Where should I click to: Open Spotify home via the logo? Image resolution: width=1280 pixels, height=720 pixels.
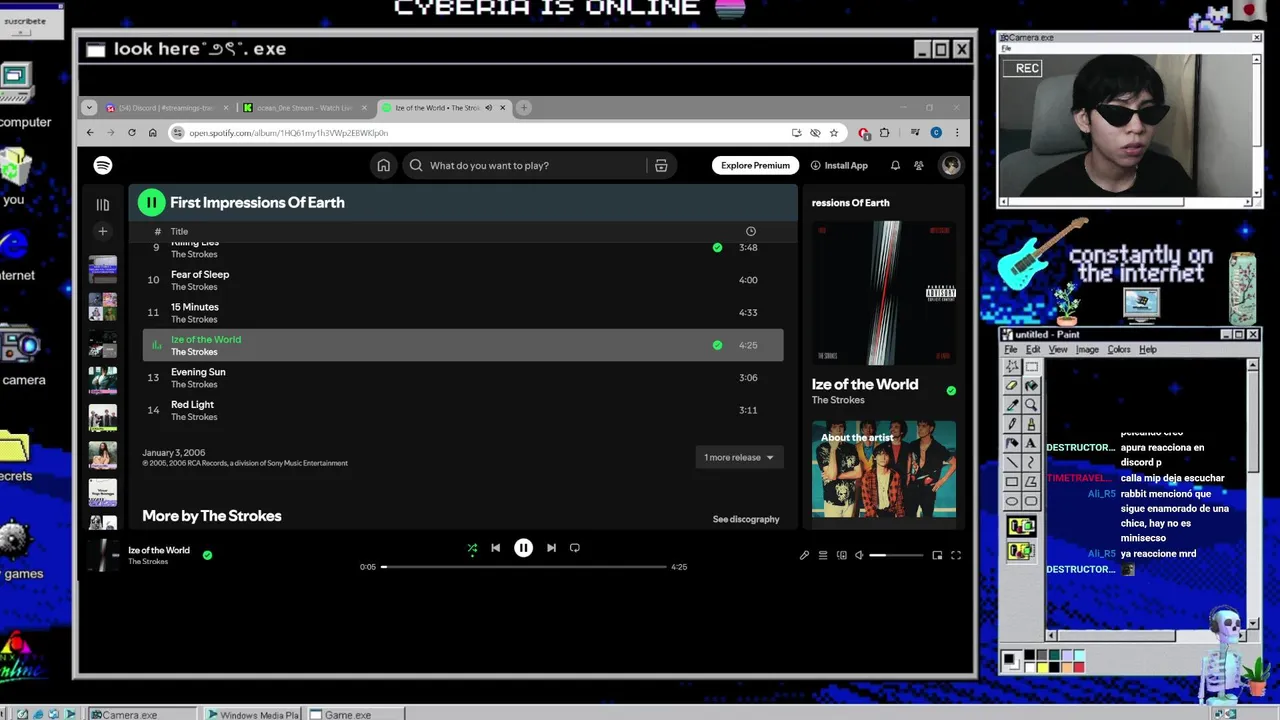click(x=103, y=165)
